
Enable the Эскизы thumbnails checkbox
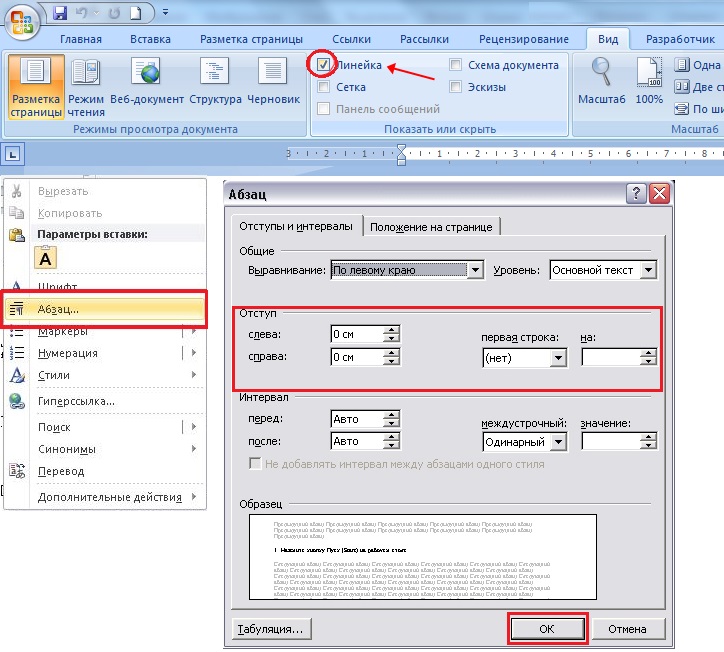456,87
